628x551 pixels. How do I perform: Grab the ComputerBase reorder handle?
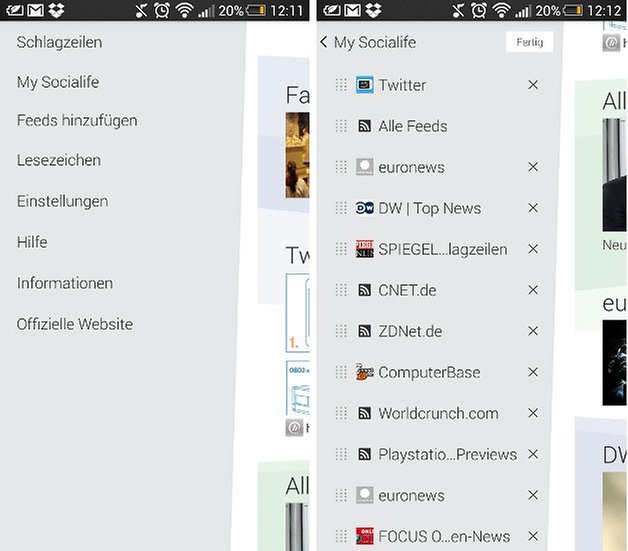pyautogui.click(x=341, y=372)
